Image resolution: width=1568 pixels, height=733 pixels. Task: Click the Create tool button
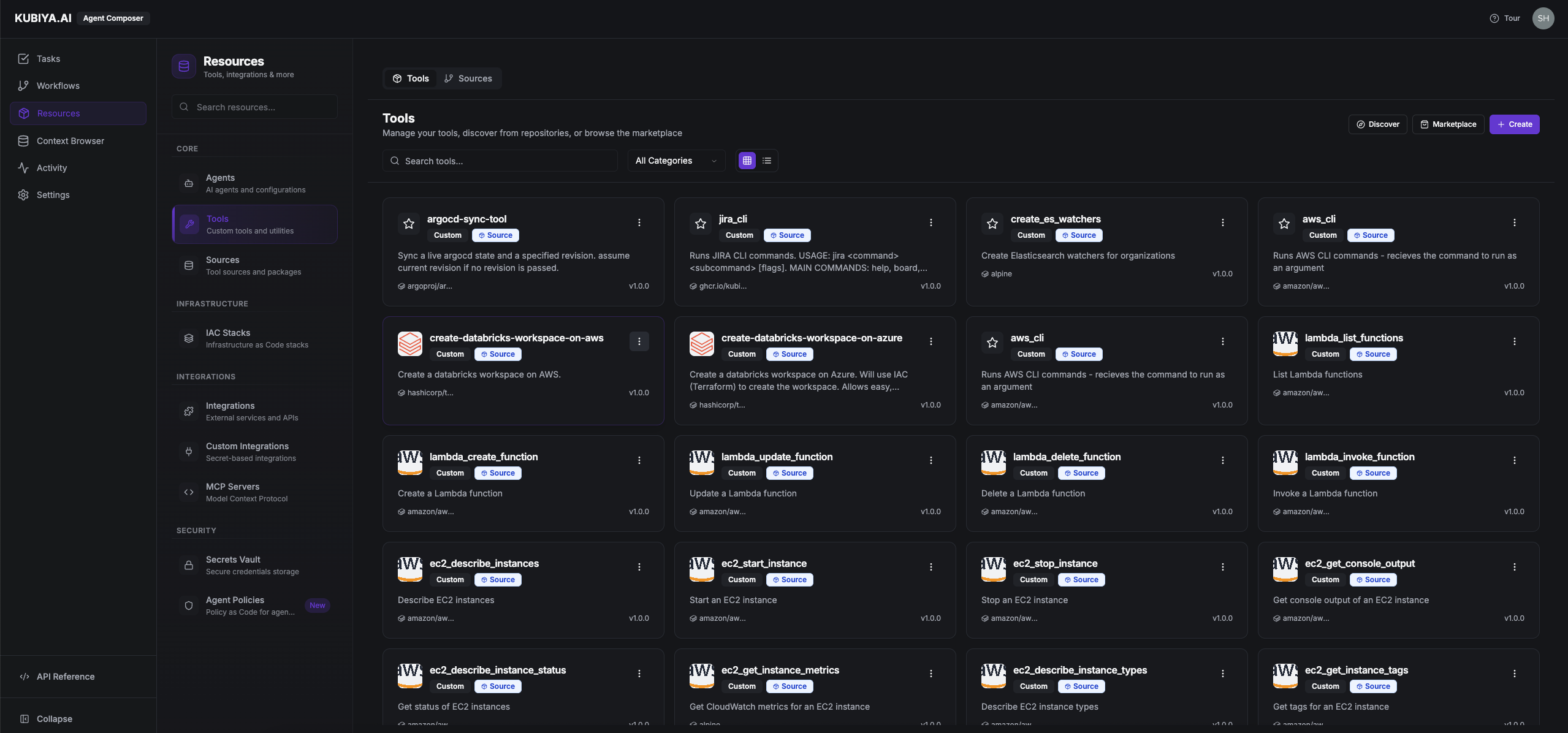[x=1514, y=124]
